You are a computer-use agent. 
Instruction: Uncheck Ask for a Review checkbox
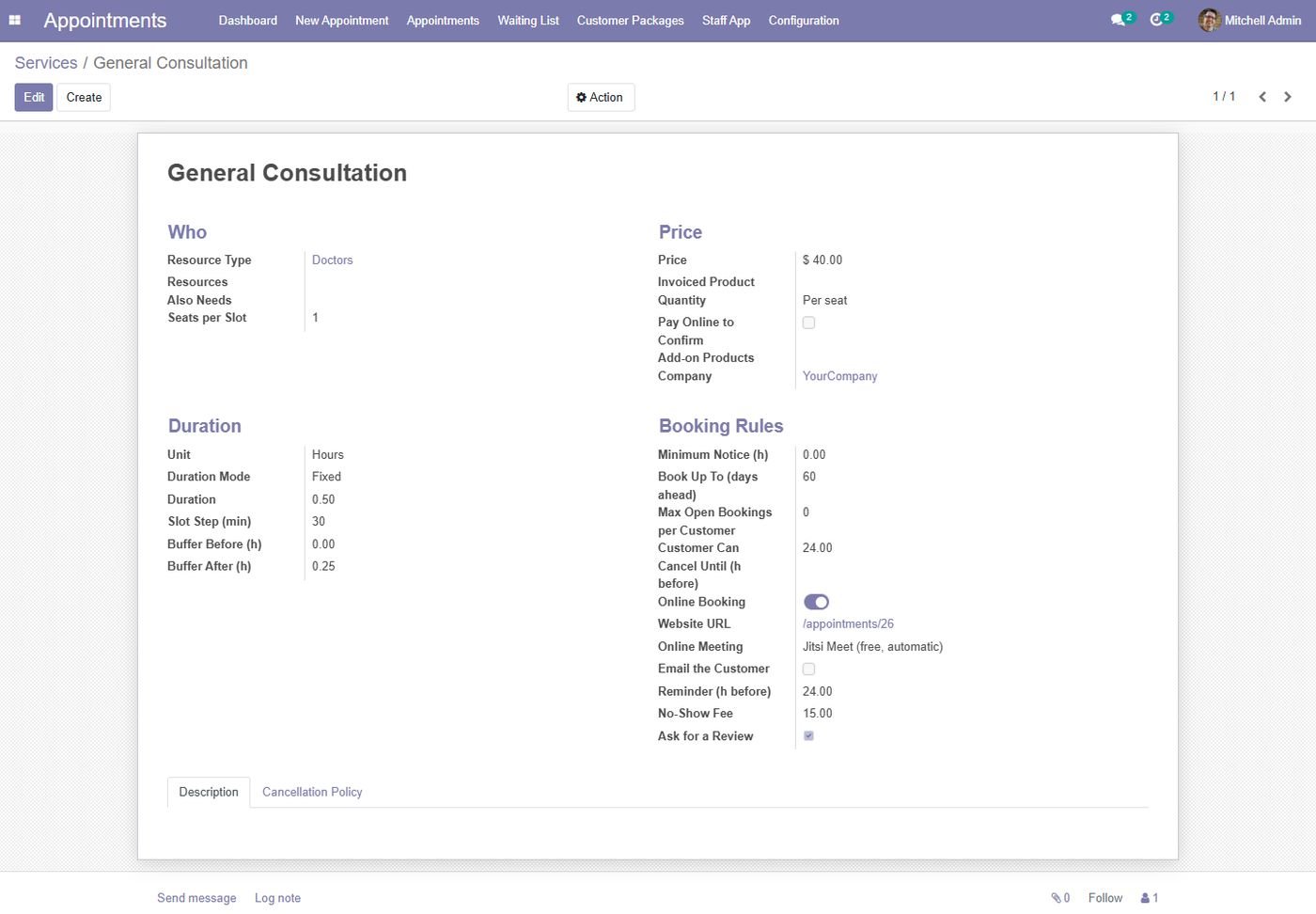[808, 736]
